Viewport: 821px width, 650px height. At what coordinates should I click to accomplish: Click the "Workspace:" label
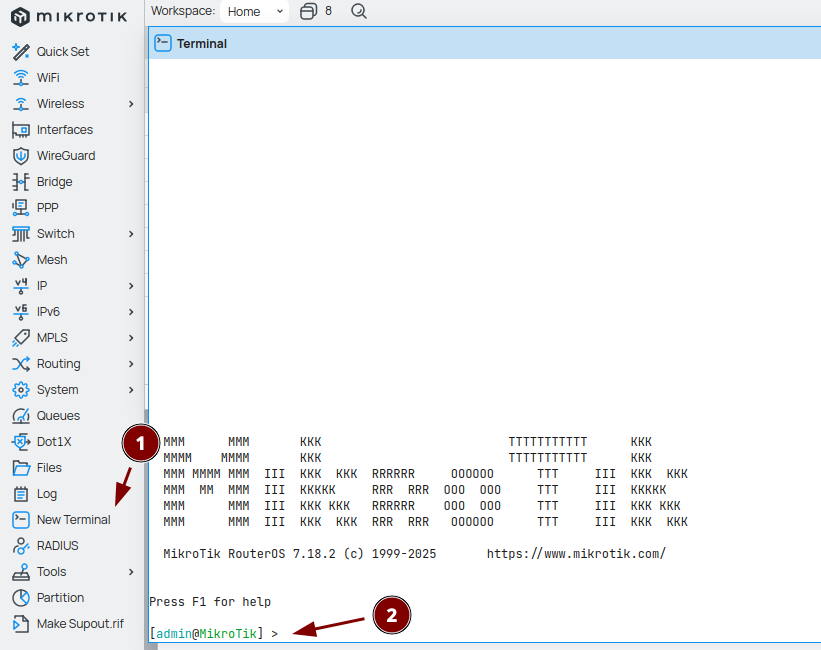pos(183,11)
